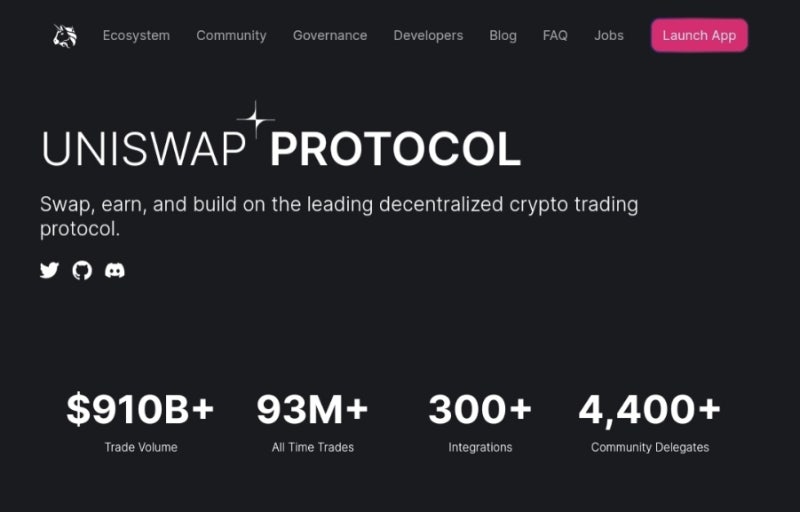Screen dimensions: 800x512
Task: Click the Community Delegates label
Action: click(650, 447)
